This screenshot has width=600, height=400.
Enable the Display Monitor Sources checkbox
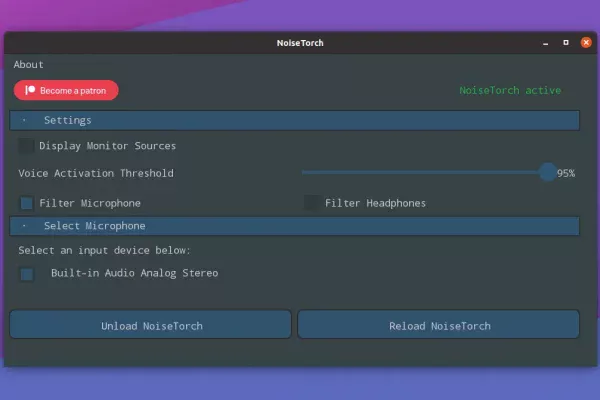(x=26, y=146)
